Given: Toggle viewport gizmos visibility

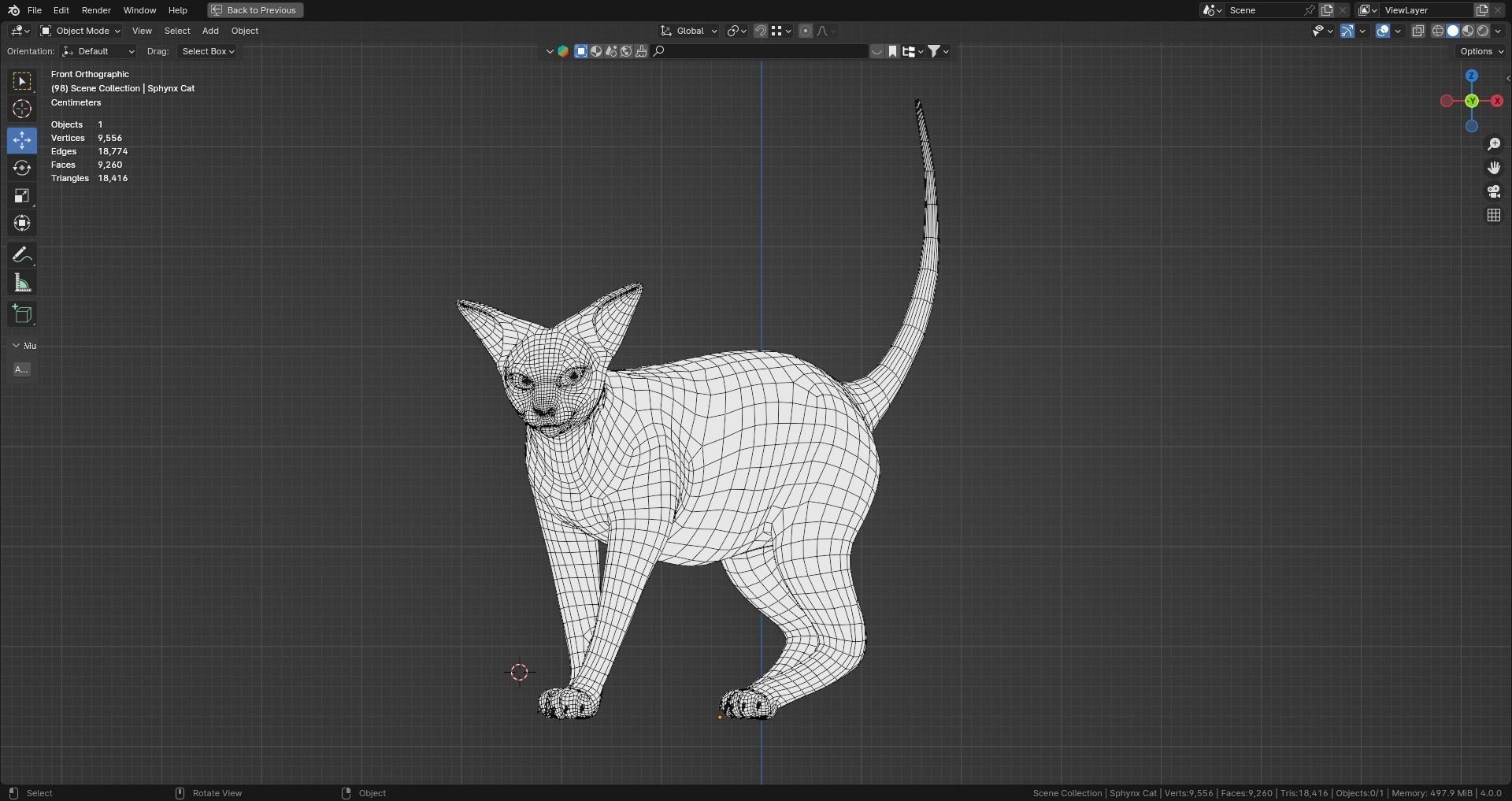Looking at the screenshot, I should click(1348, 31).
